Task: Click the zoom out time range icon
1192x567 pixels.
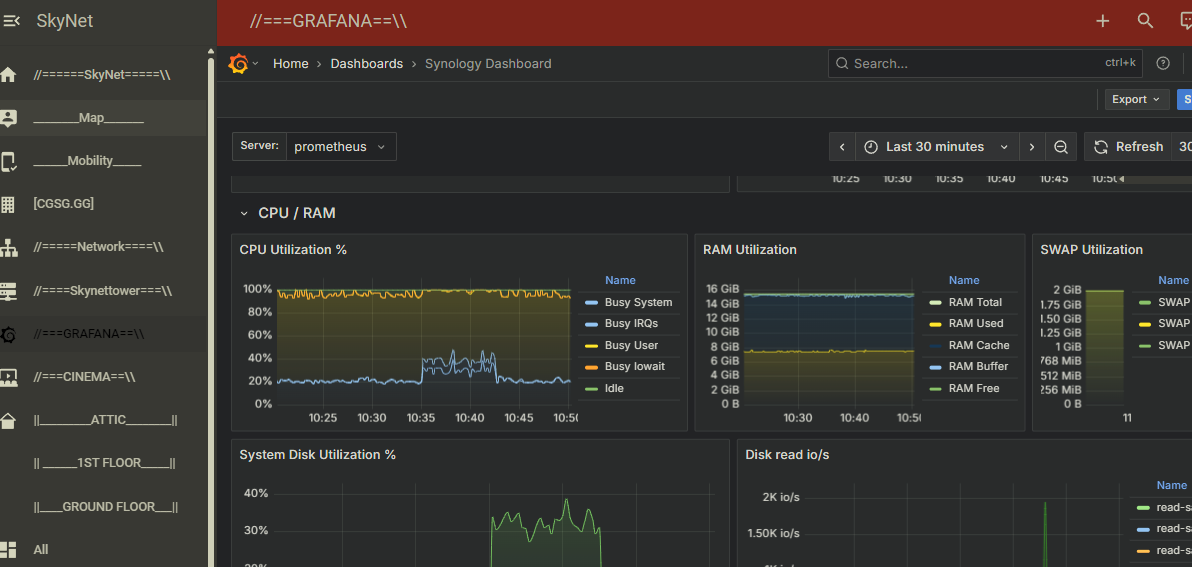Action: pos(1061,147)
